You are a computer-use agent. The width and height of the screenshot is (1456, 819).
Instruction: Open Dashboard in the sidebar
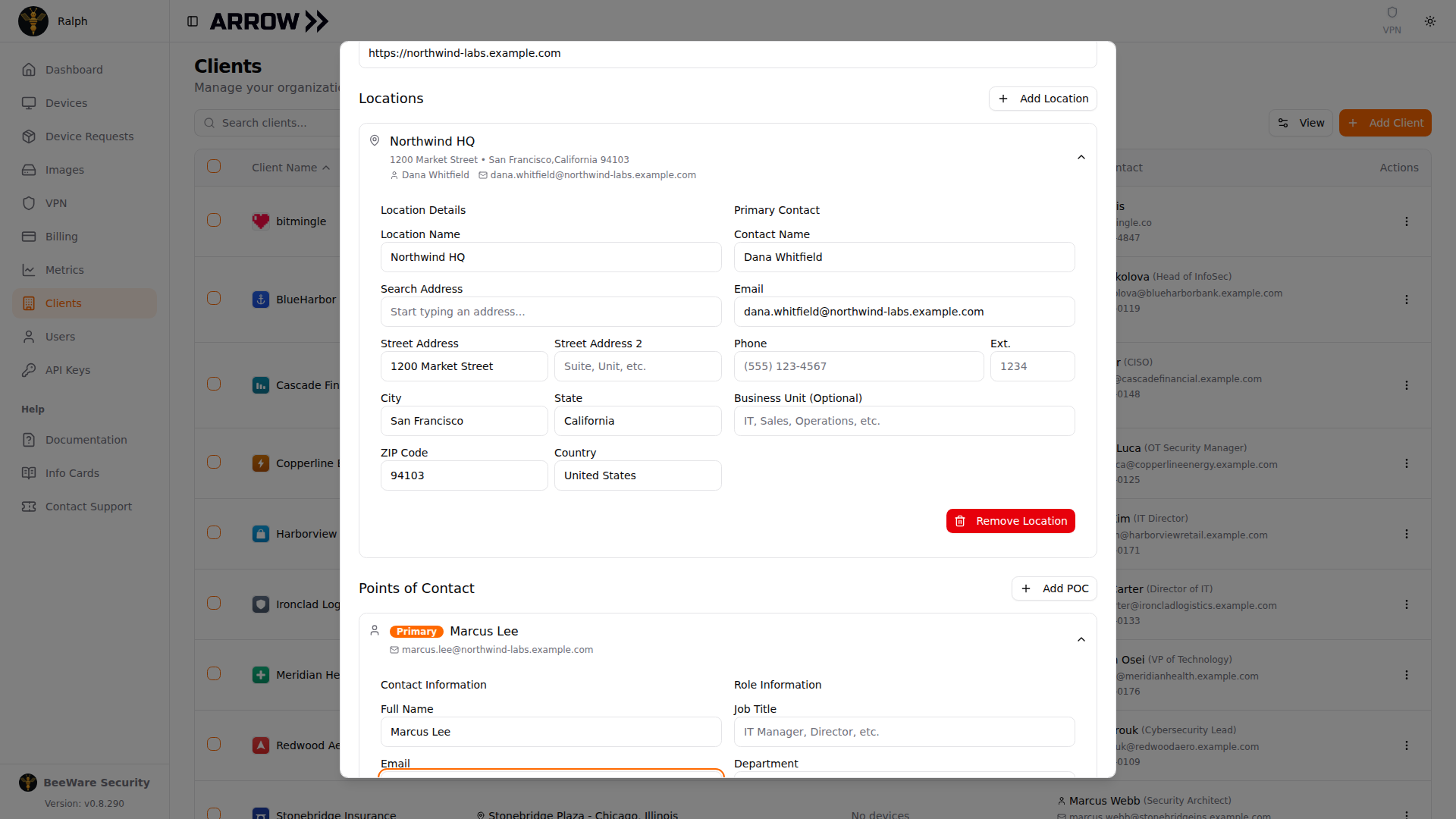click(84, 70)
